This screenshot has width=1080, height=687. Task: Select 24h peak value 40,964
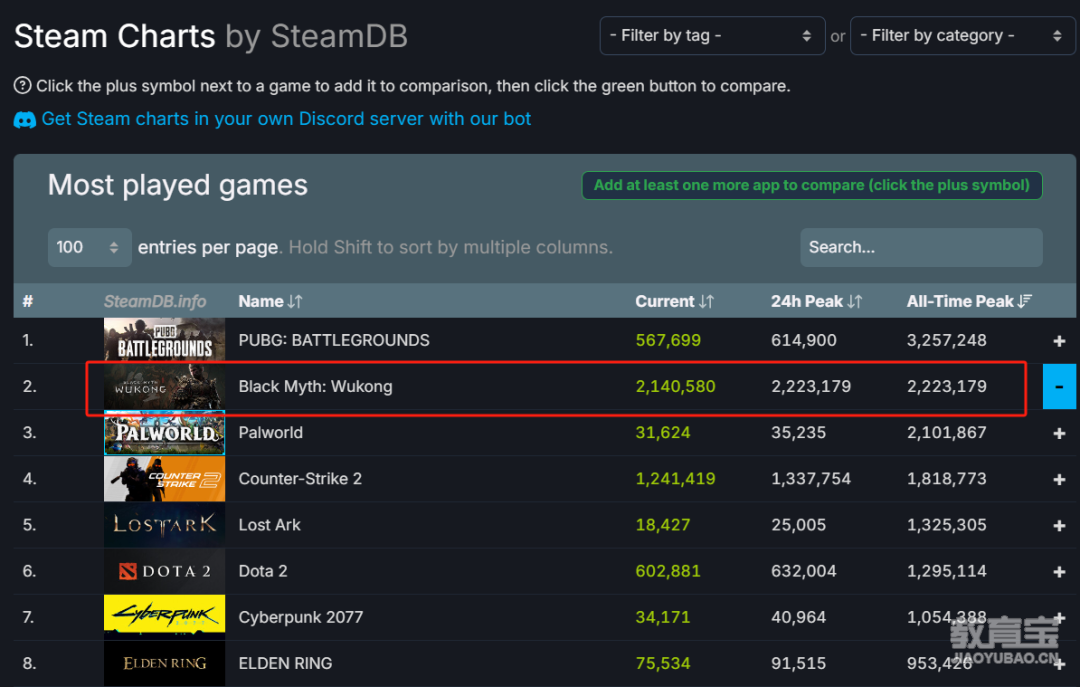798,617
